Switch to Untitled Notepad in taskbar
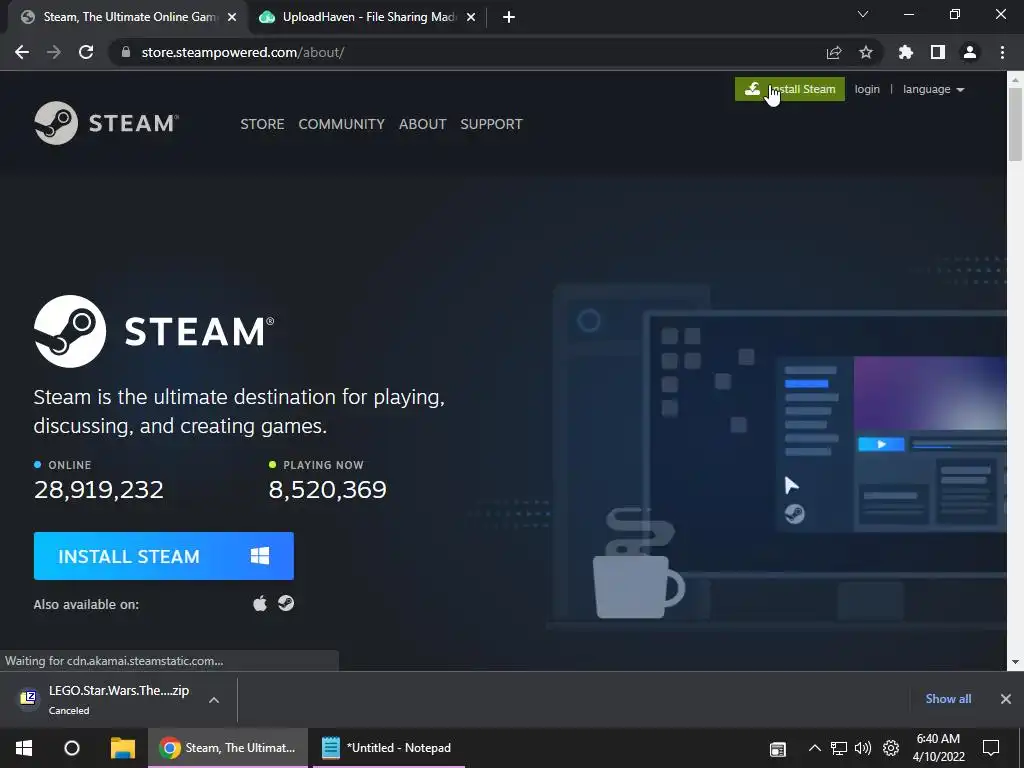Image resolution: width=1024 pixels, height=768 pixels. 389,748
